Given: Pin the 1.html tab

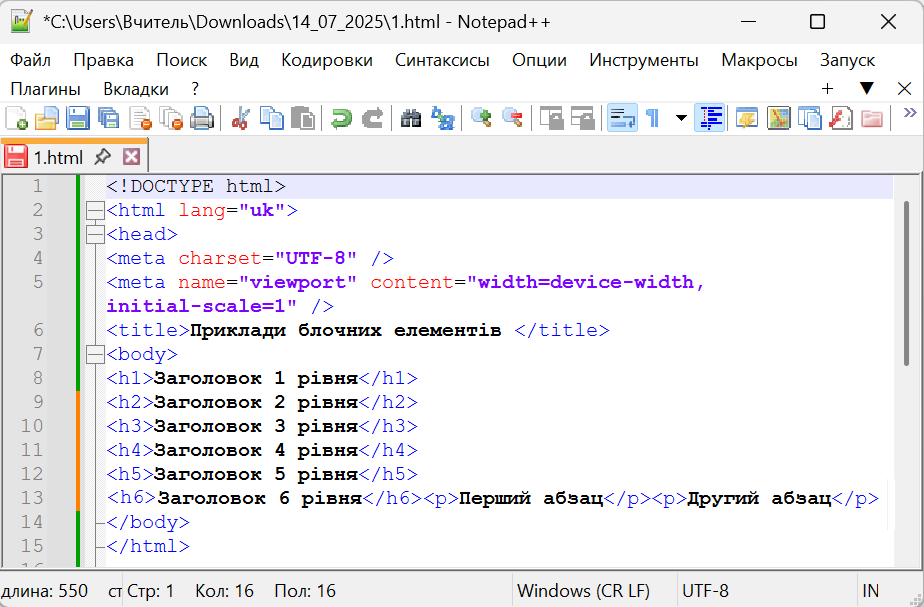Looking at the screenshot, I should pyautogui.click(x=102, y=157).
